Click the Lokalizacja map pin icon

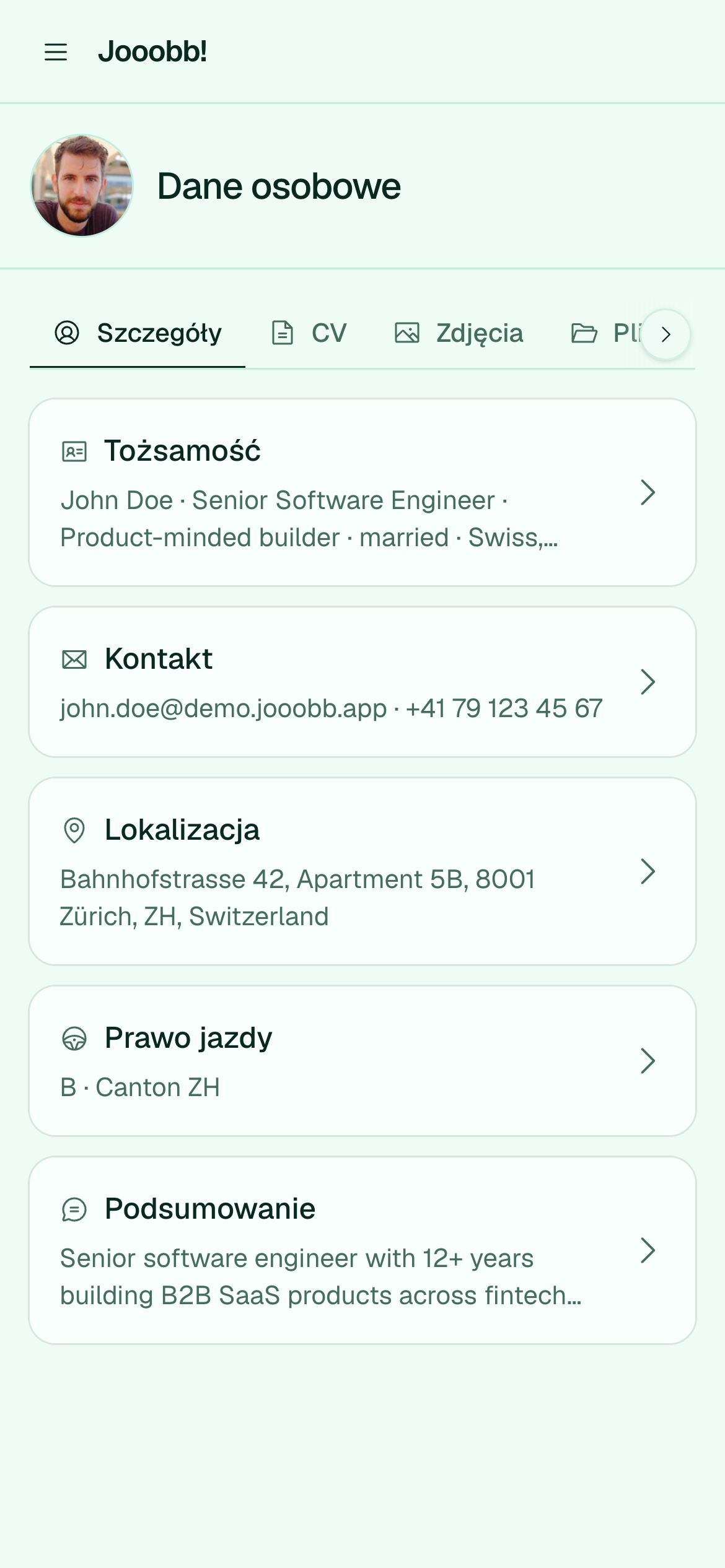[74, 830]
